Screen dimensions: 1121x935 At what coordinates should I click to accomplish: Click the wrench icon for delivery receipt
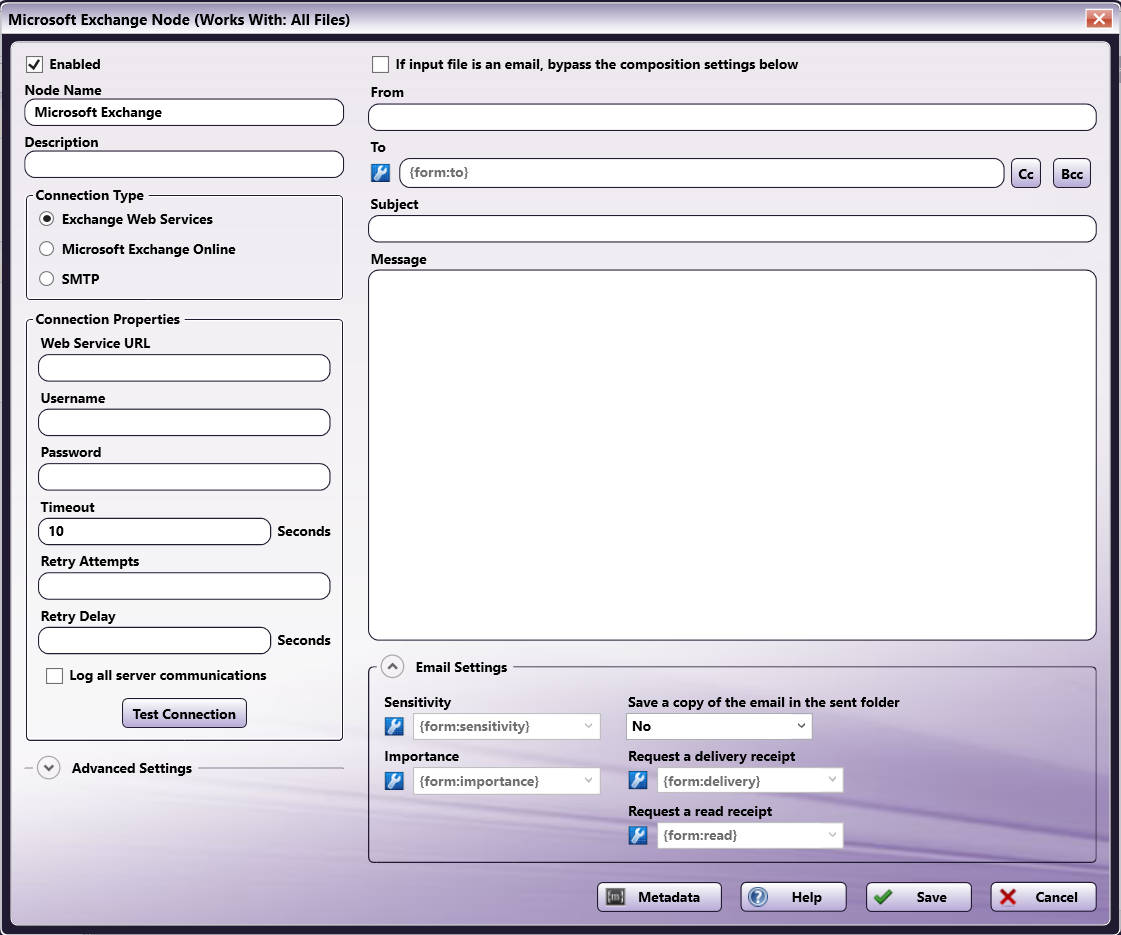point(638,781)
